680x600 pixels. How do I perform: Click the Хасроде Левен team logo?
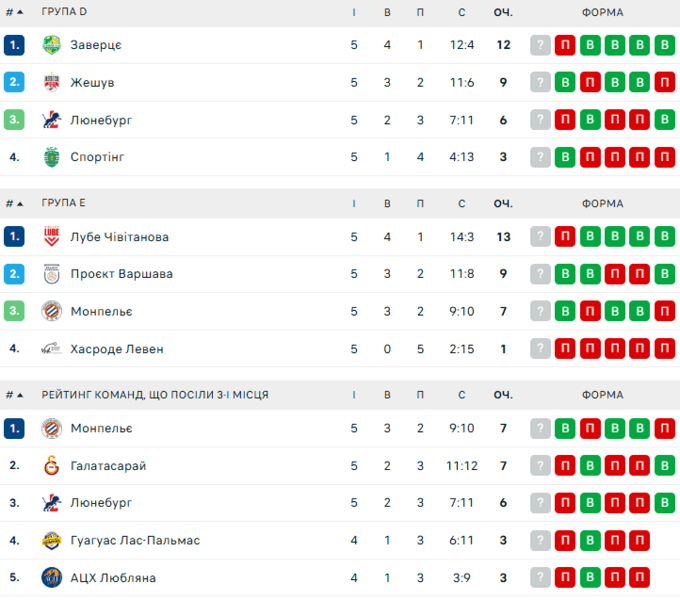point(52,349)
